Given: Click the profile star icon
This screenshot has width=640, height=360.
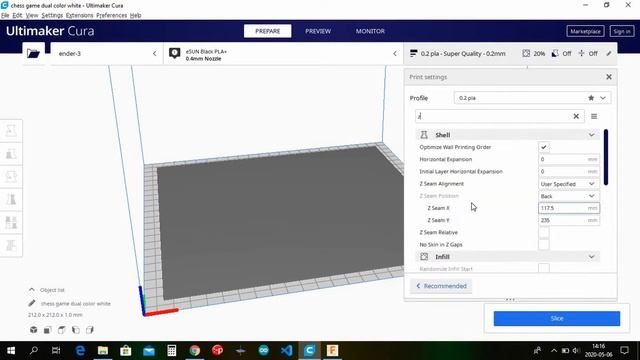Looking at the screenshot, I should pos(591,98).
